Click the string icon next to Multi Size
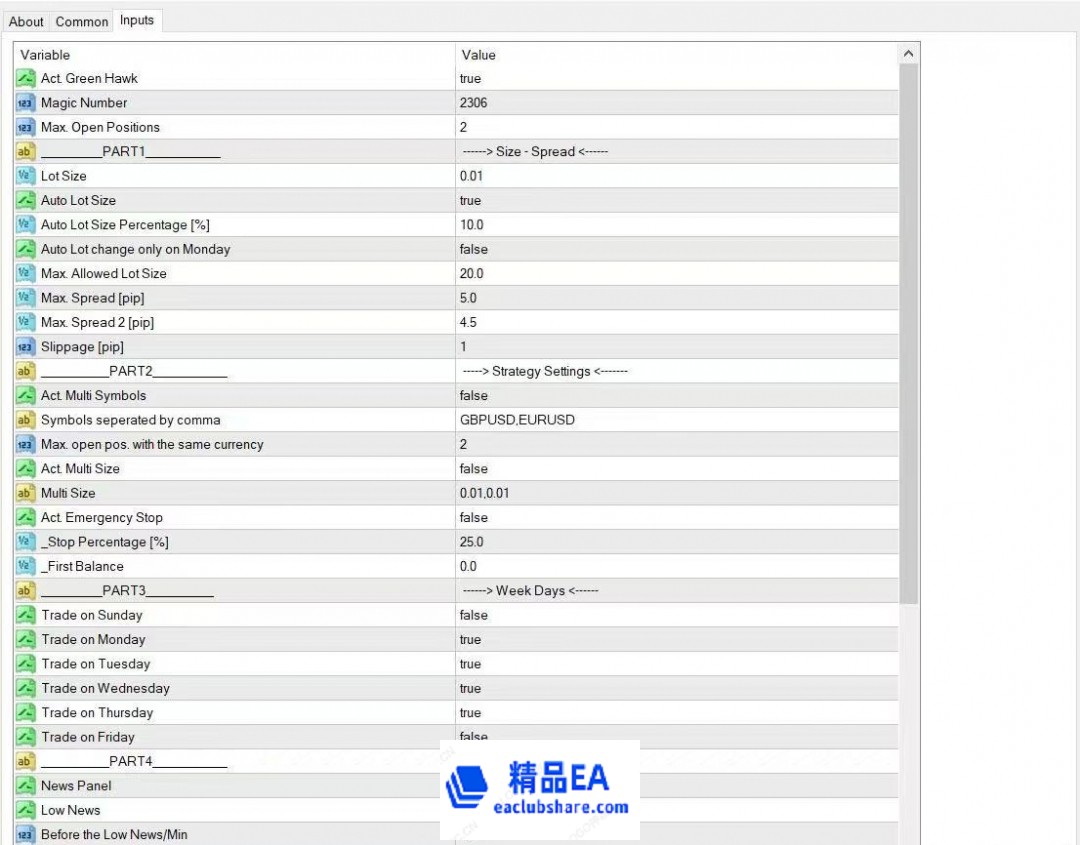Screen dimensions: 1080x845 click(26, 493)
